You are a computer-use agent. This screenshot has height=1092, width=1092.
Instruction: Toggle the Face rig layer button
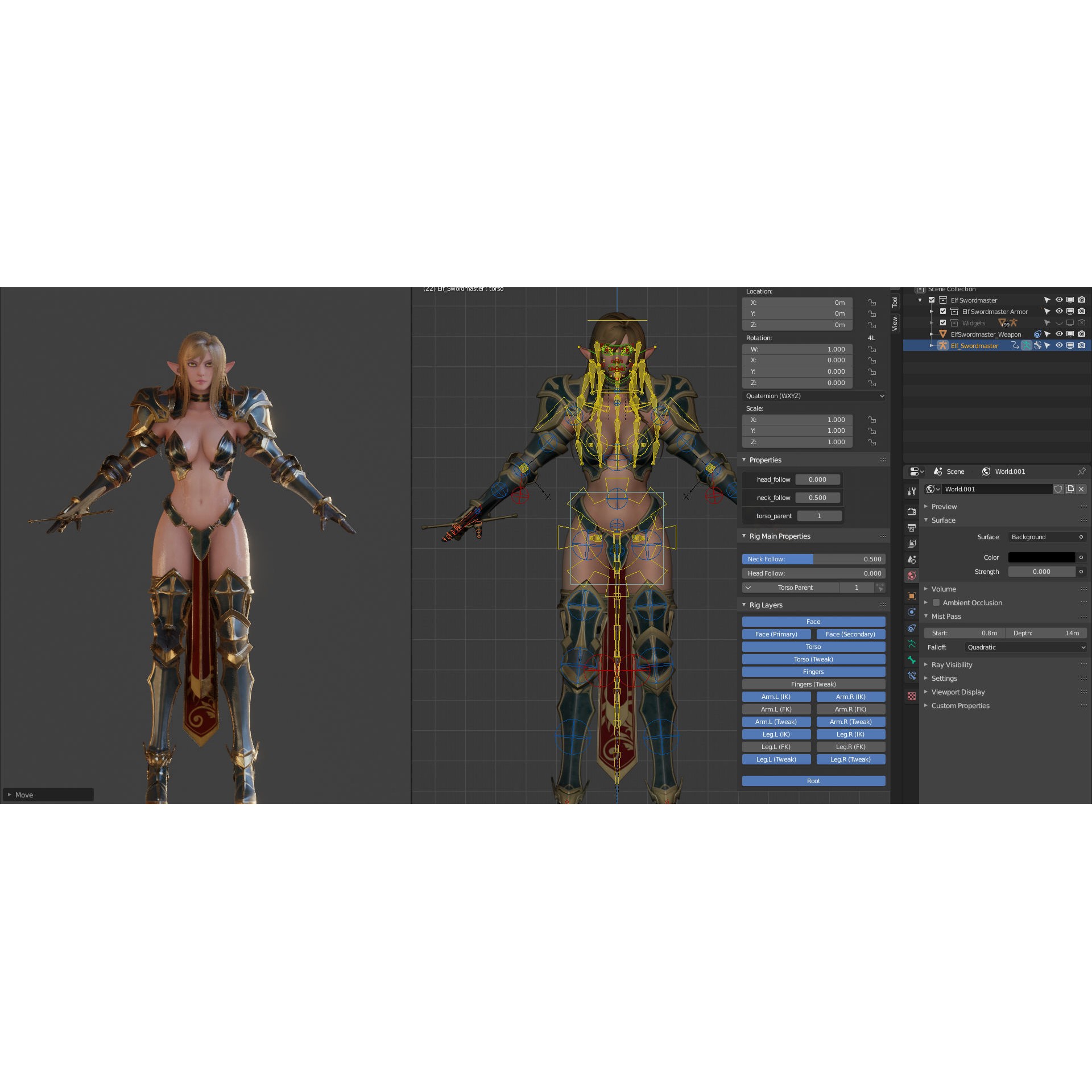pyautogui.click(x=814, y=622)
